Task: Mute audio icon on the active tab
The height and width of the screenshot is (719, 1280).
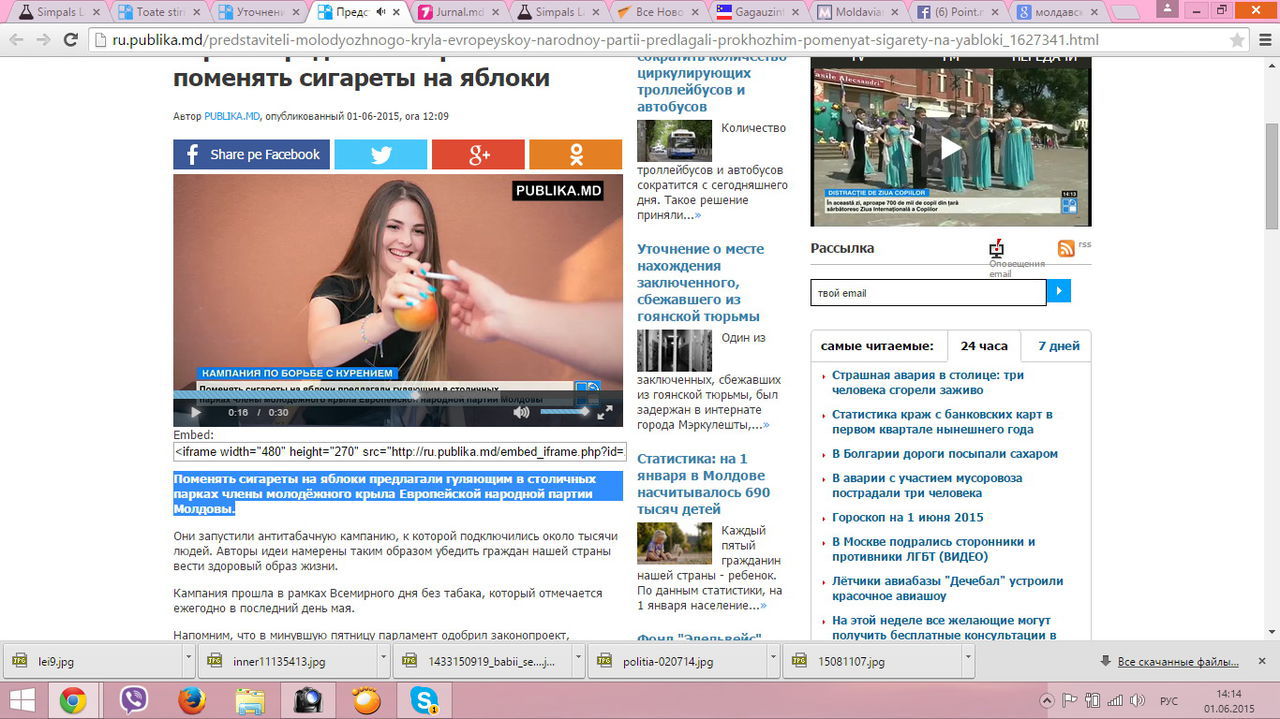Action: [x=381, y=13]
